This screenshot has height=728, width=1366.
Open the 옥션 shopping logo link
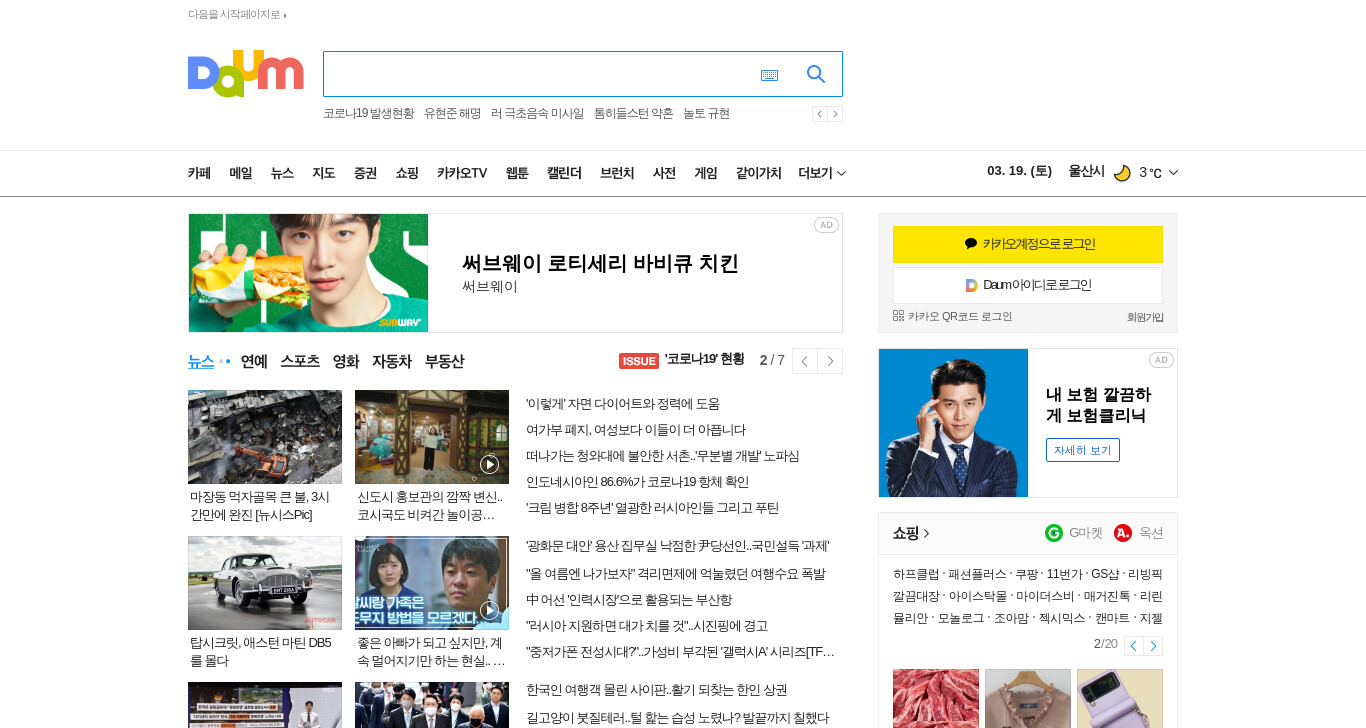coord(1139,533)
